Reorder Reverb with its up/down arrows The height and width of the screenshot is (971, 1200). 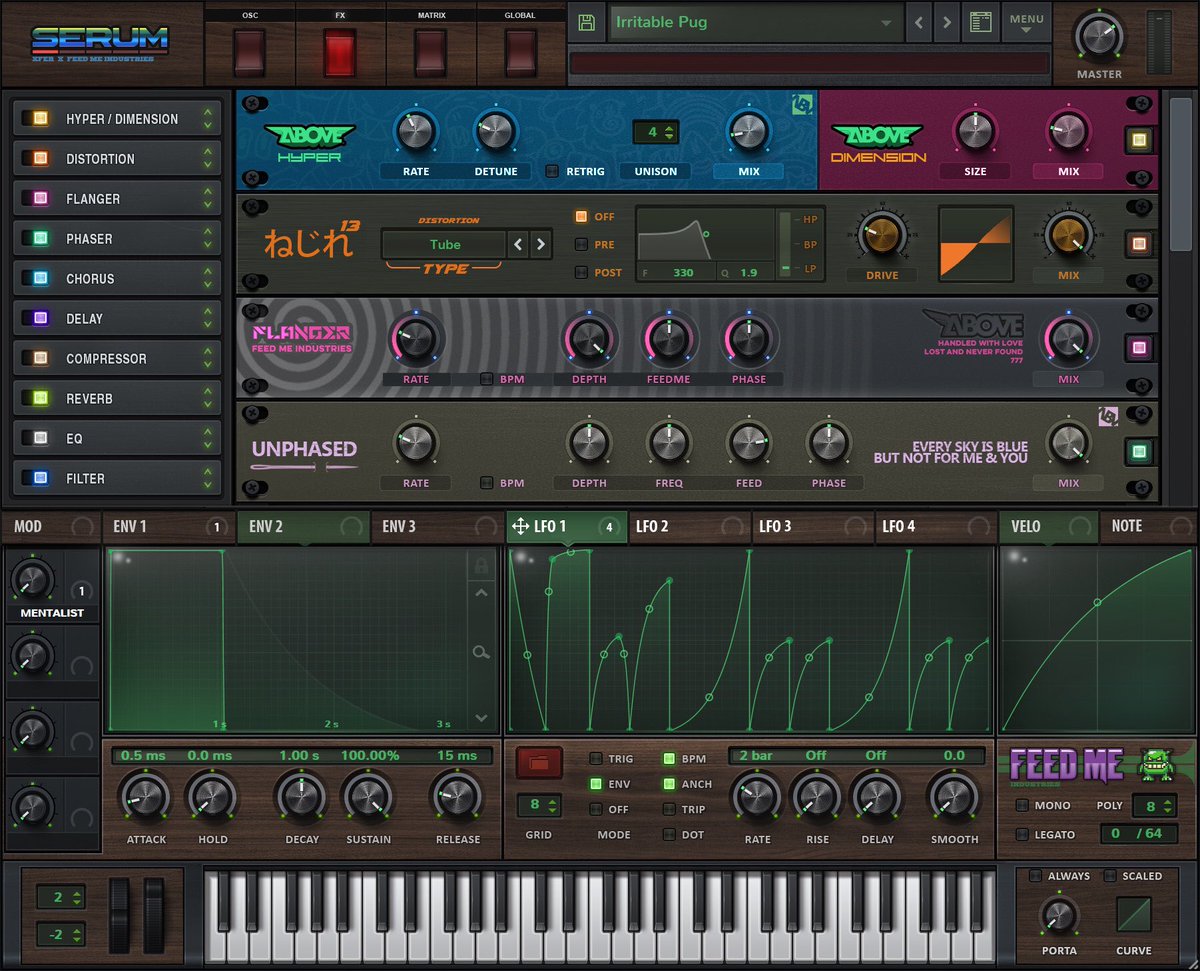click(x=207, y=398)
